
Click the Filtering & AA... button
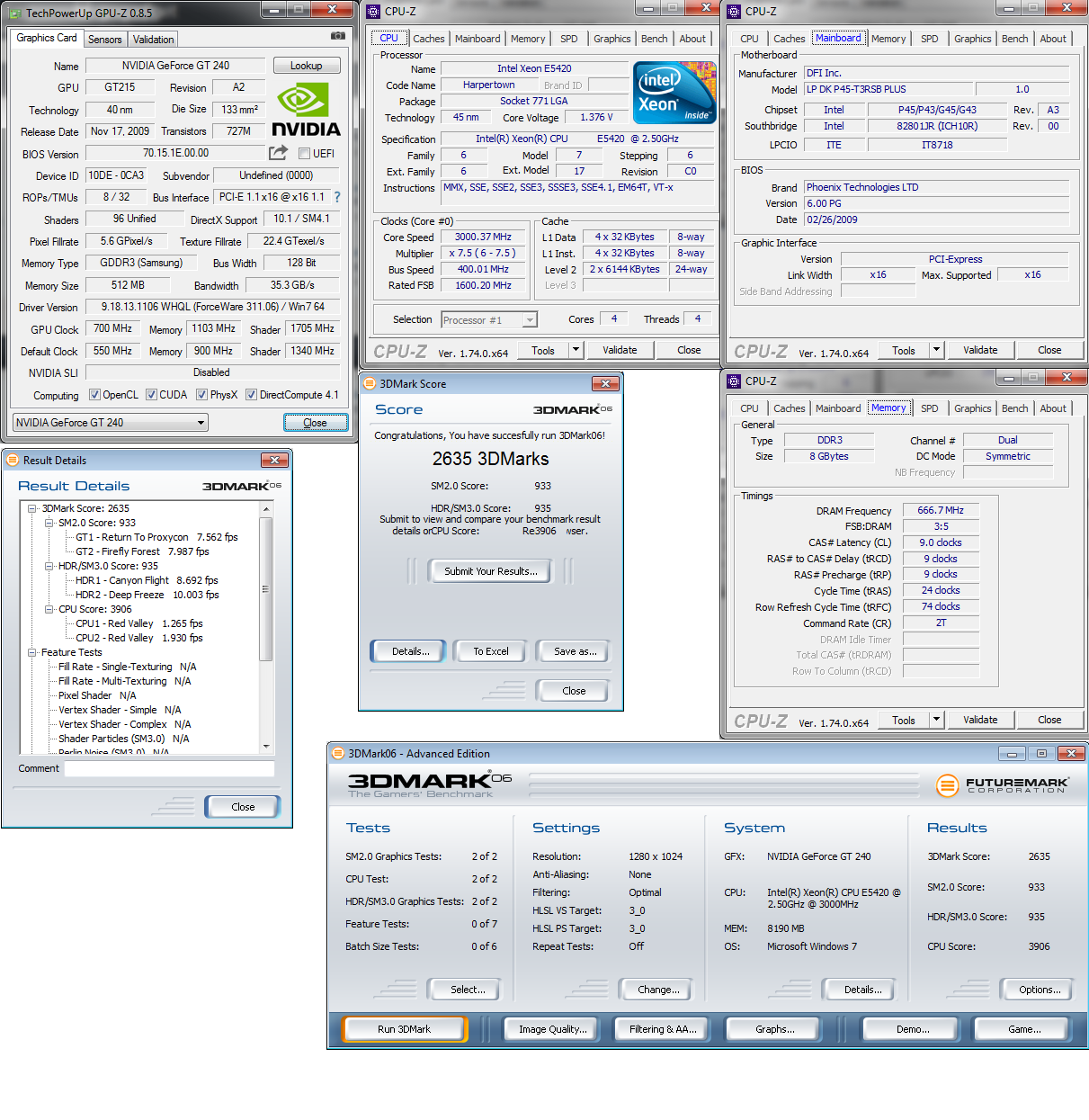point(663,1029)
